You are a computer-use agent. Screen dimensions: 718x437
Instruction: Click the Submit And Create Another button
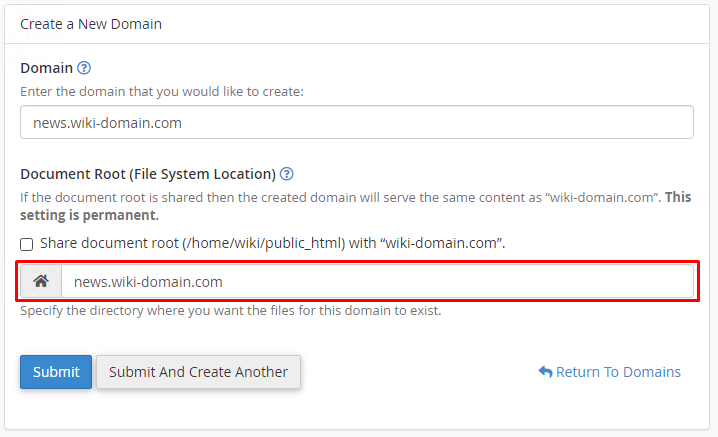tap(198, 372)
